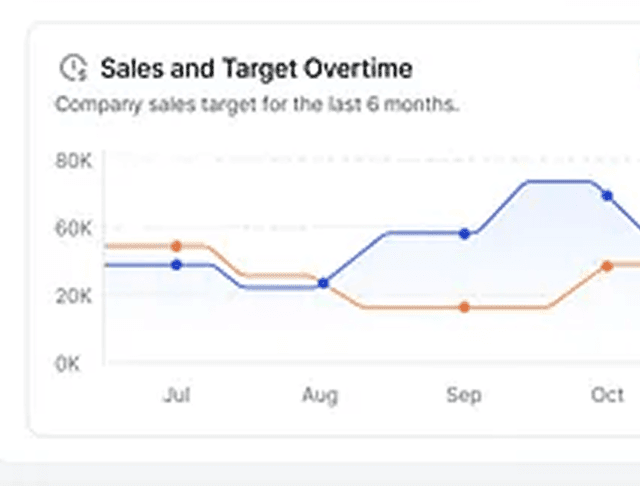The height and width of the screenshot is (486, 640).
Task: Click the 60K y-axis label
Action: (73, 229)
